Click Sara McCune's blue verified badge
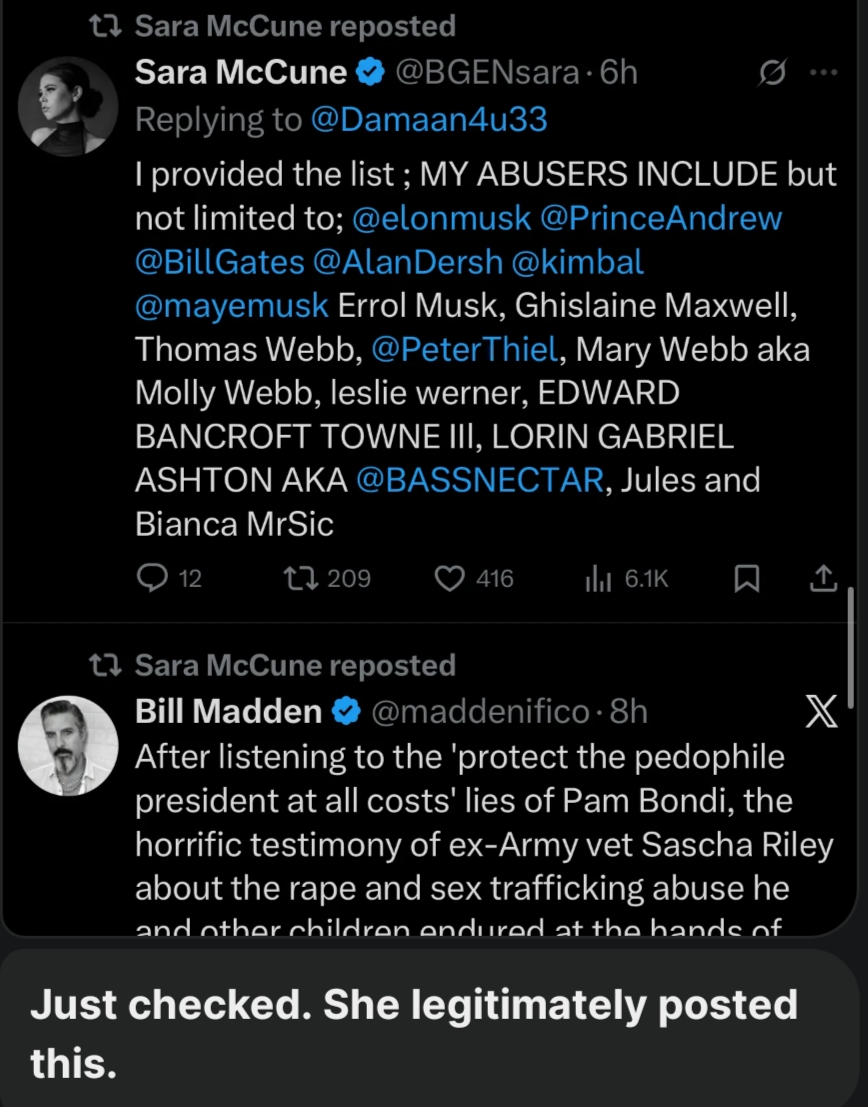868x1107 pixels. point(369,72)
